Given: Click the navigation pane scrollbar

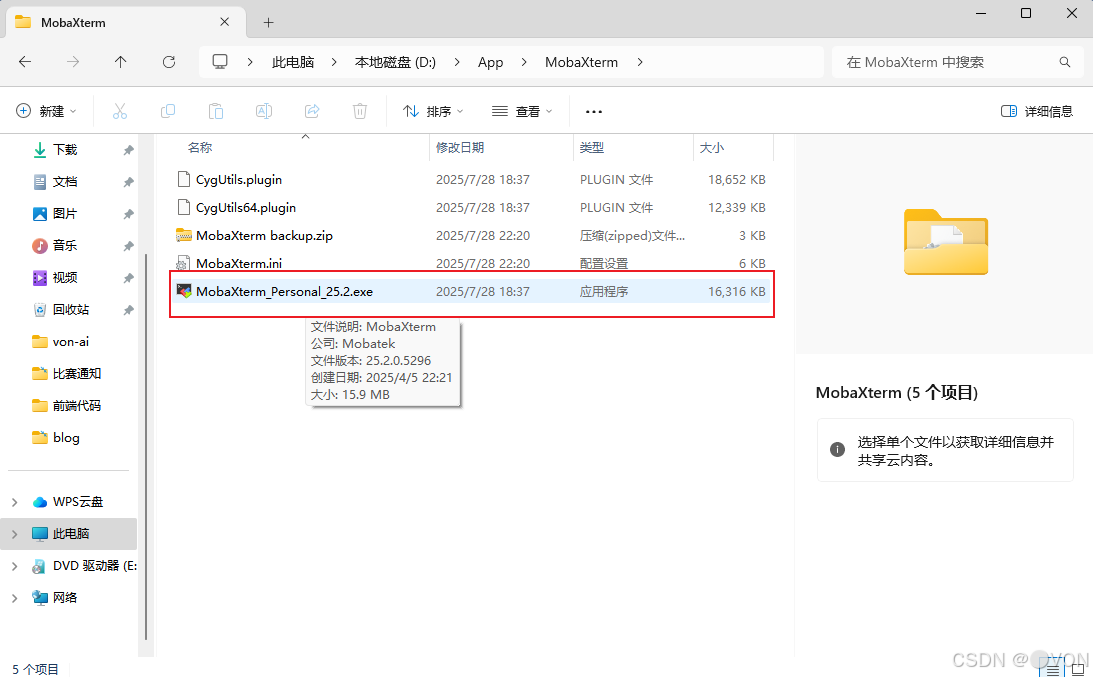Looking at the screenshot, I should tap(146, 446).
